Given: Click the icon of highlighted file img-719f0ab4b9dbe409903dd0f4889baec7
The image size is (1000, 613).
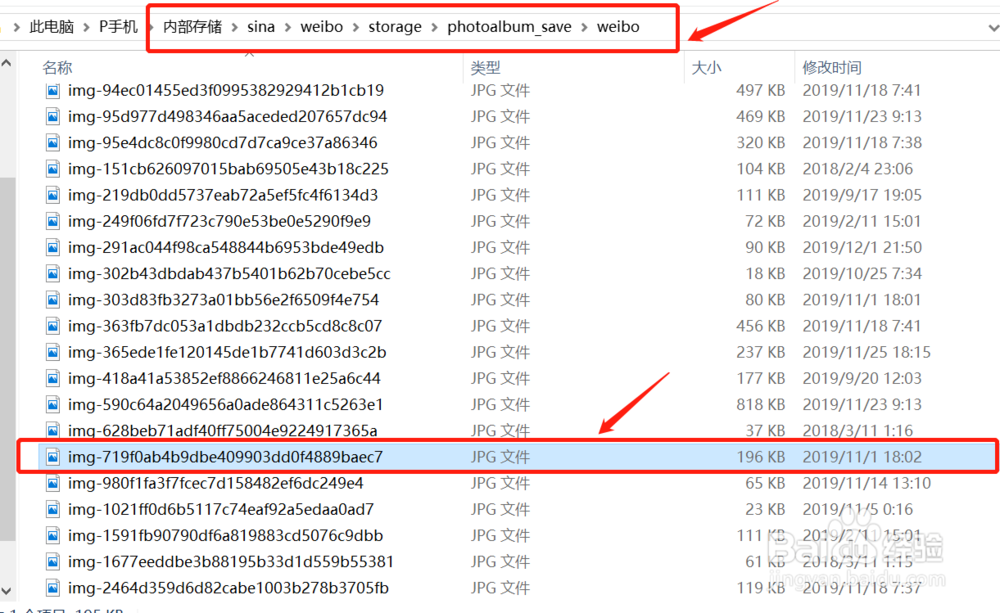Looking at the screenshot, I should [53, 457].
